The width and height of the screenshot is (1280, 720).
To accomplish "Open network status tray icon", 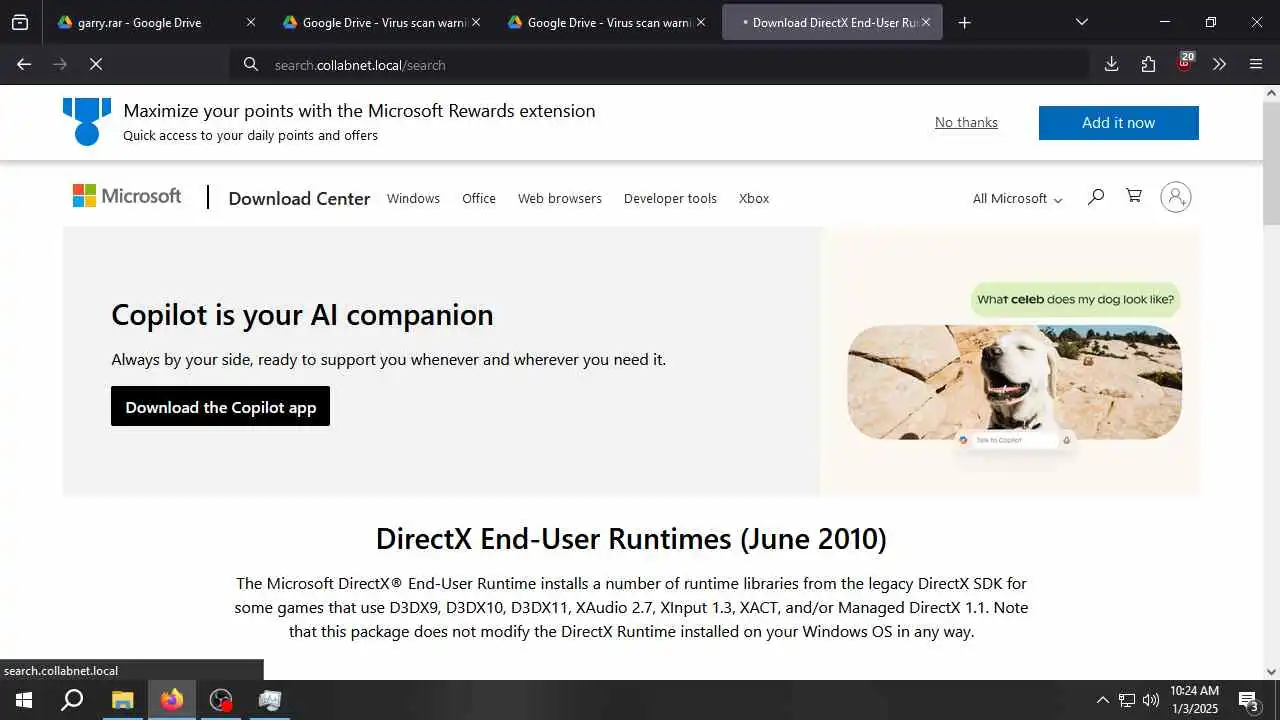I will (1127, 700).
